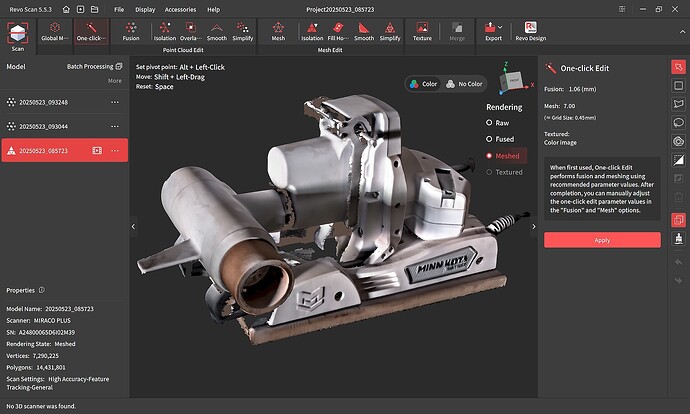Open Revo Design

530,32
